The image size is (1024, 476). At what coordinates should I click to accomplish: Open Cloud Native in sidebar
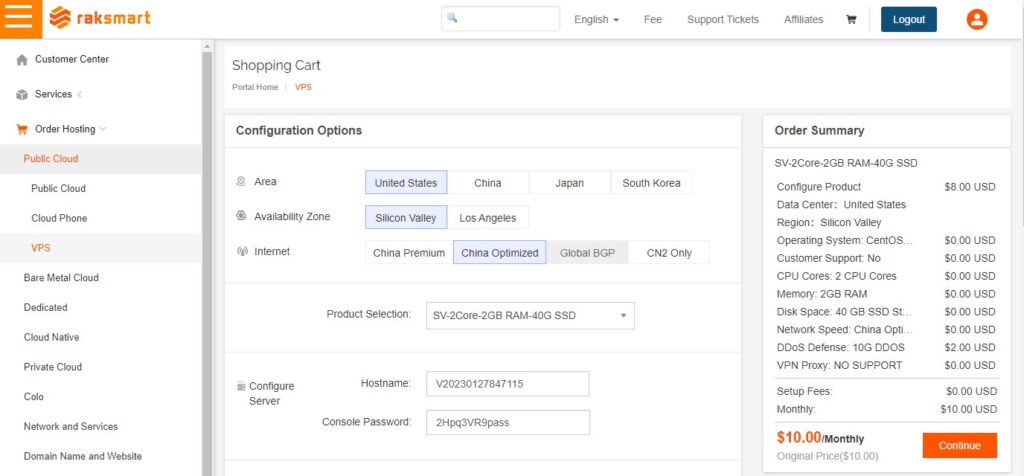pyautogui.click(x=51, y=337)
